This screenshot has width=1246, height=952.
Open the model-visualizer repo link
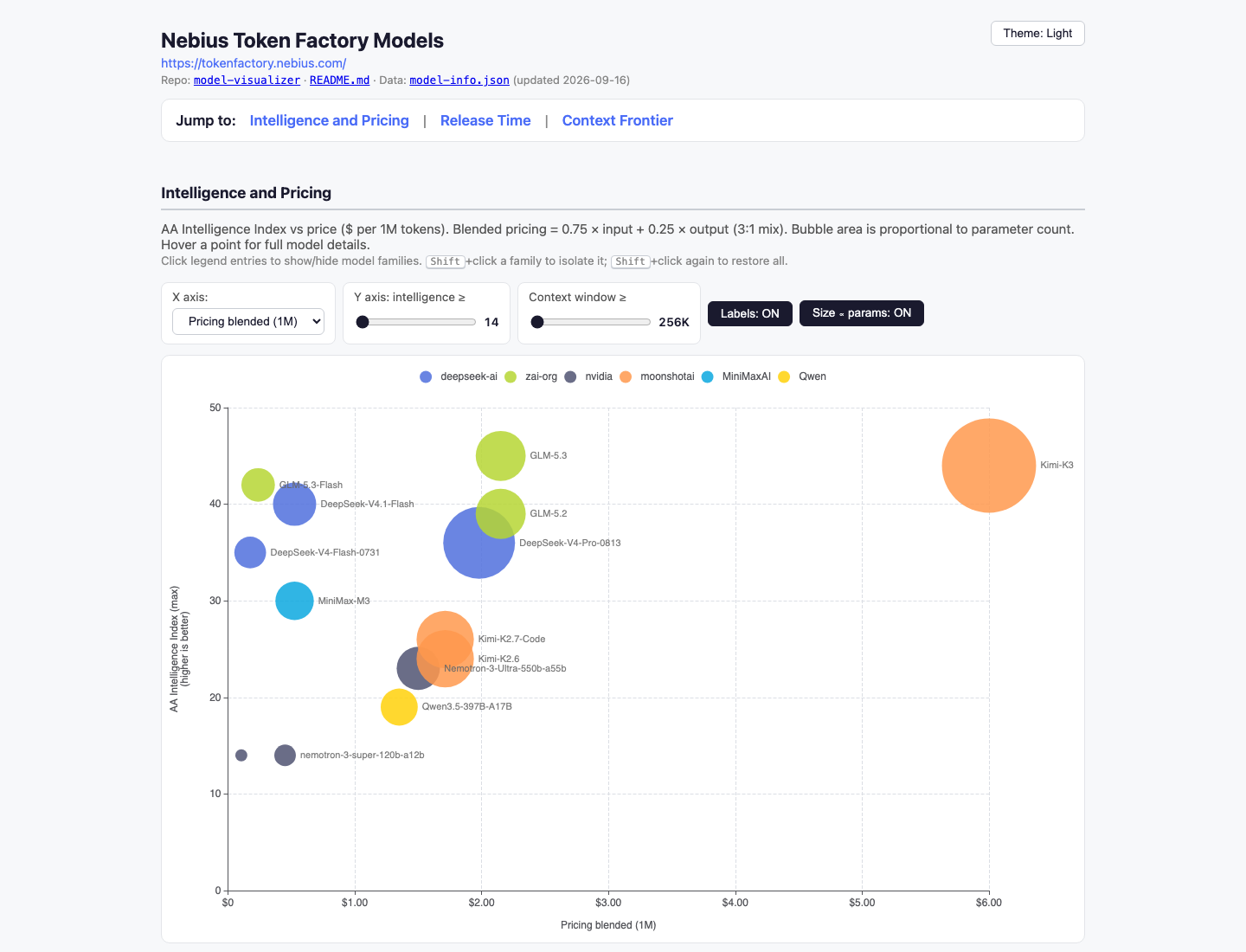coord(247,80)
